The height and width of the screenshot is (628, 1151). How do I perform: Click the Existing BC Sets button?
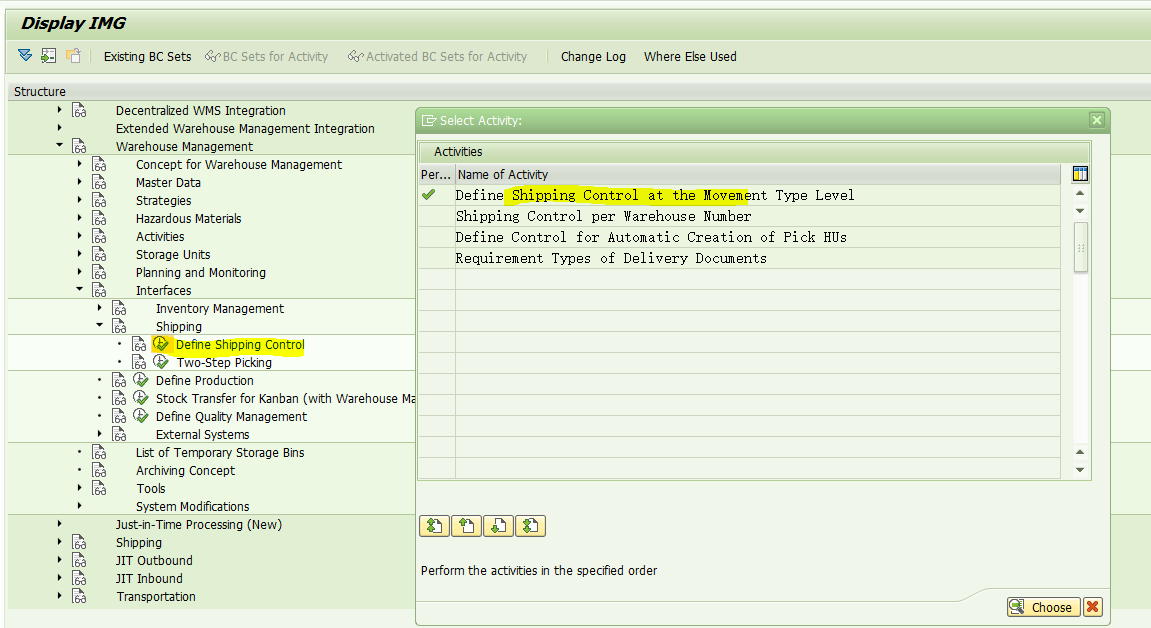(147, 57)
